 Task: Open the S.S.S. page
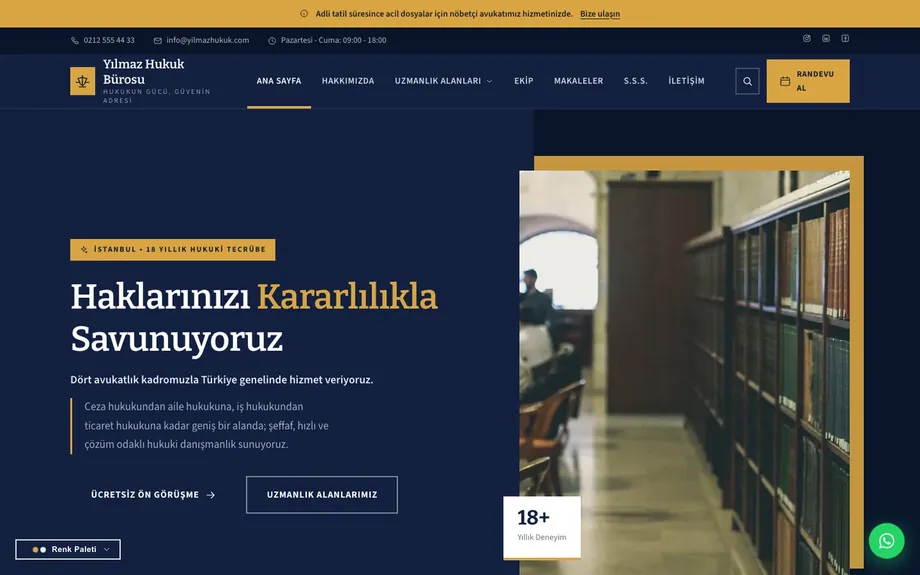pyautogui.click(x=635, y=81)
